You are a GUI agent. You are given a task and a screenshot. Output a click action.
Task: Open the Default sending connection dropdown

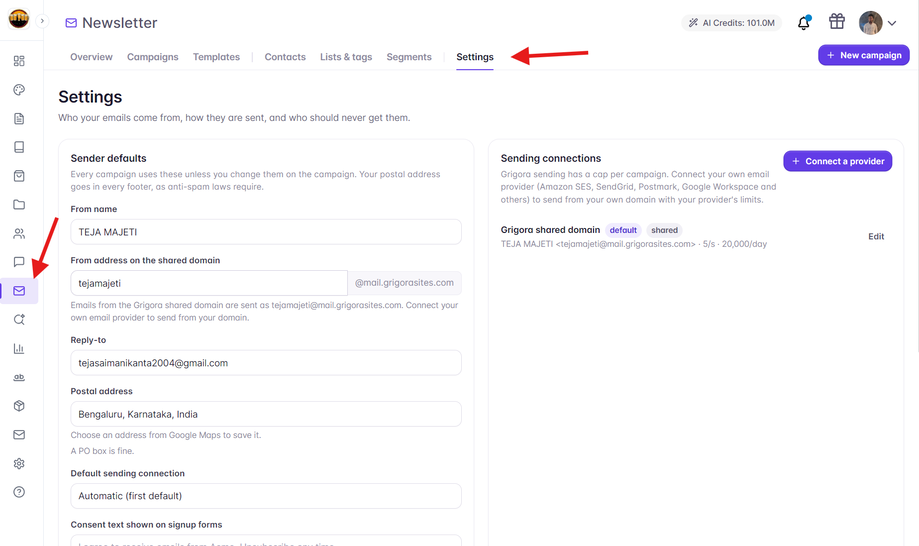[x=266, y=496]
